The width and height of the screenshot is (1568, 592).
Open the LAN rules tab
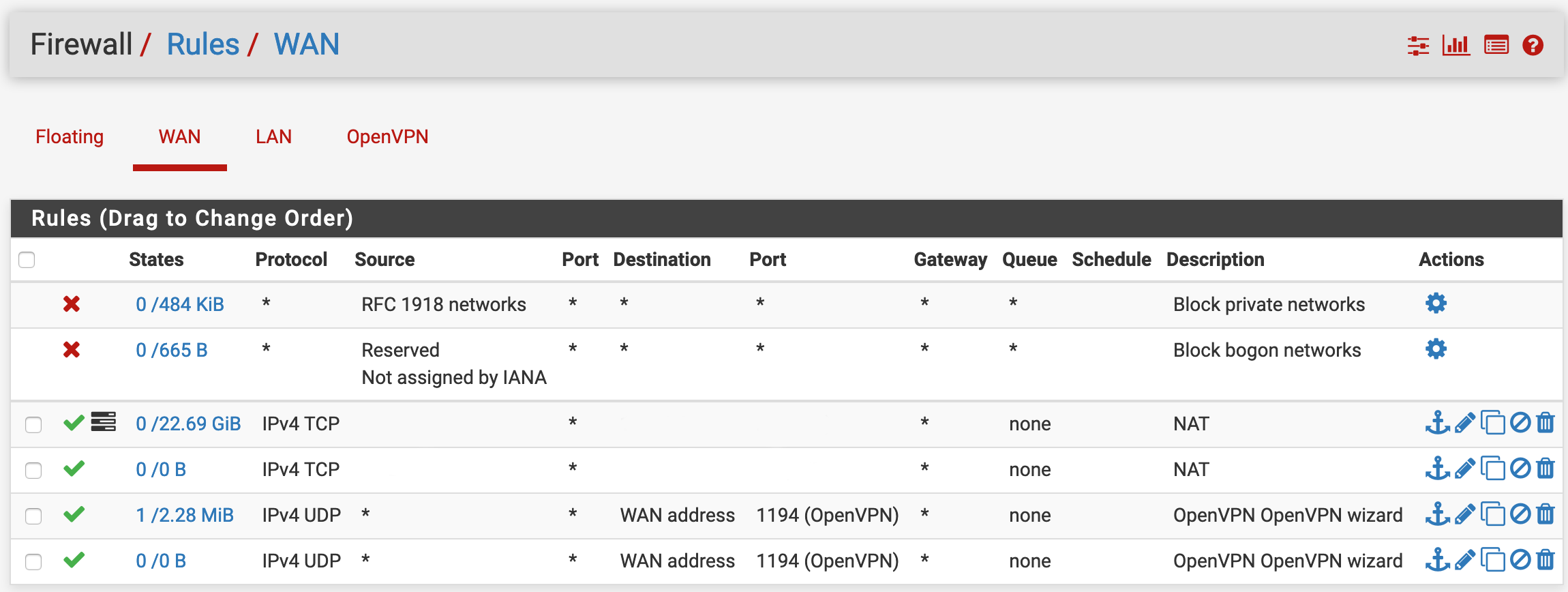(x=273, y=137)
